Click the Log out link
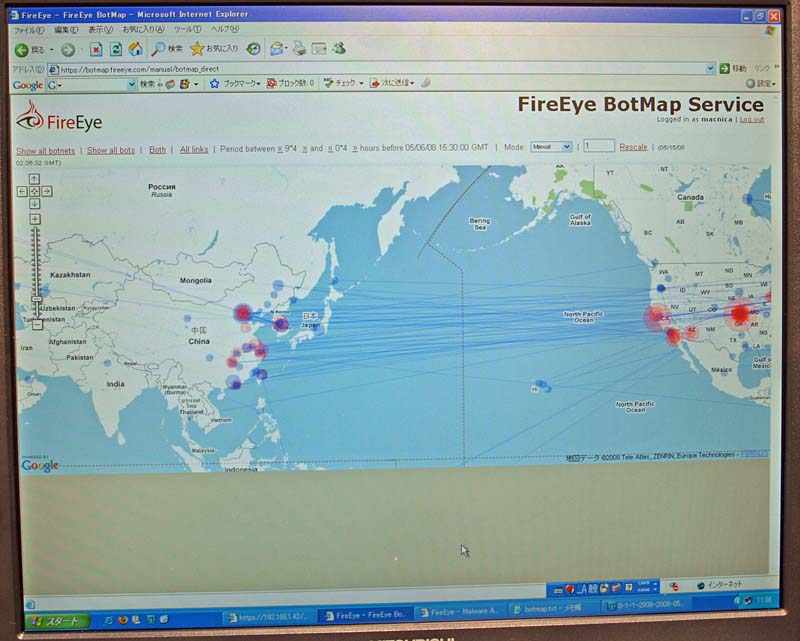Image resolution: width=800 pixels, height=641 pixels. click(752, 119)
